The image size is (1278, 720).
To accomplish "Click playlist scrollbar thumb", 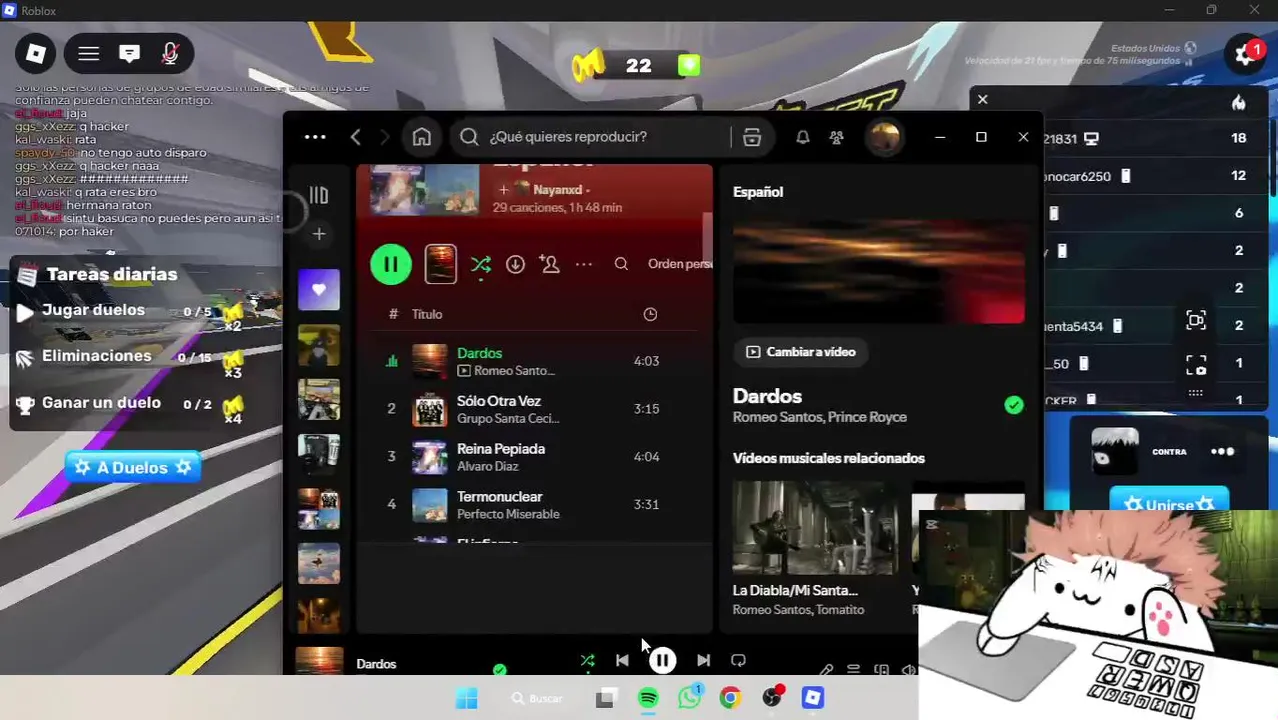I will 707,236.
